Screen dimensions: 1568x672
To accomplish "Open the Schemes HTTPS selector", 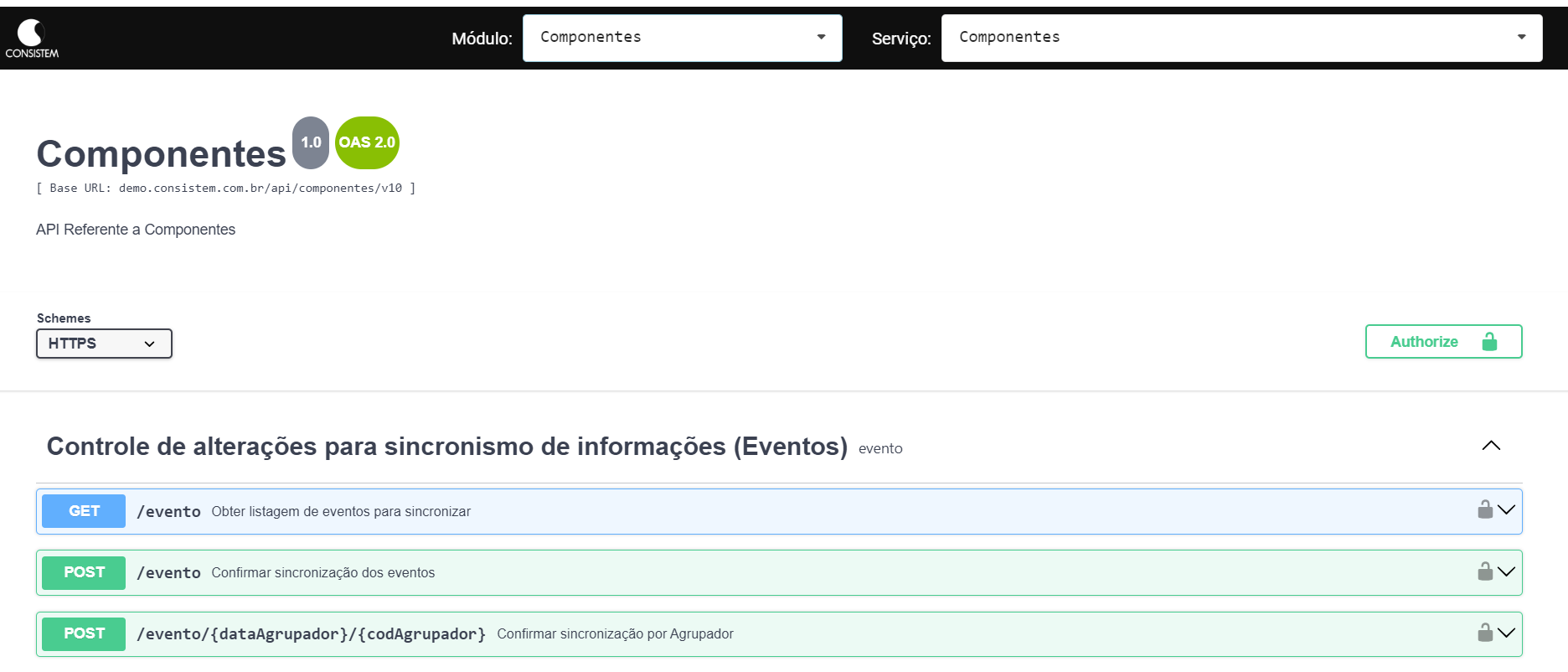I will [x=104, y=344].
